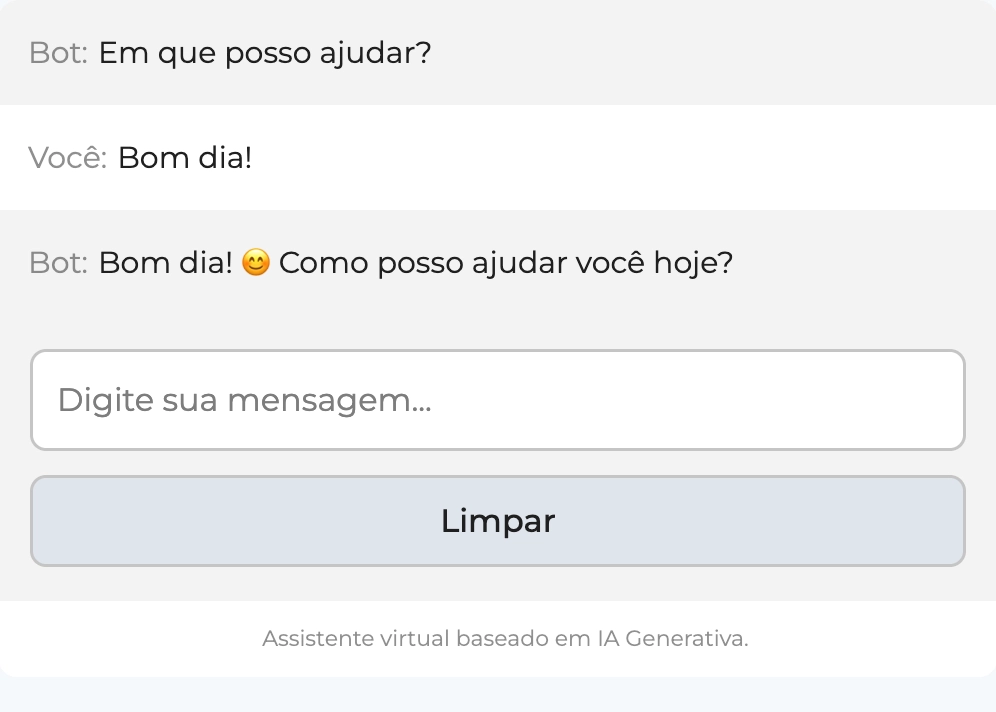The width and height of the screenshot is (996, 712).
Task: Click the "Como posso ajudar você hoje?" text
Action: click(506, 264)
